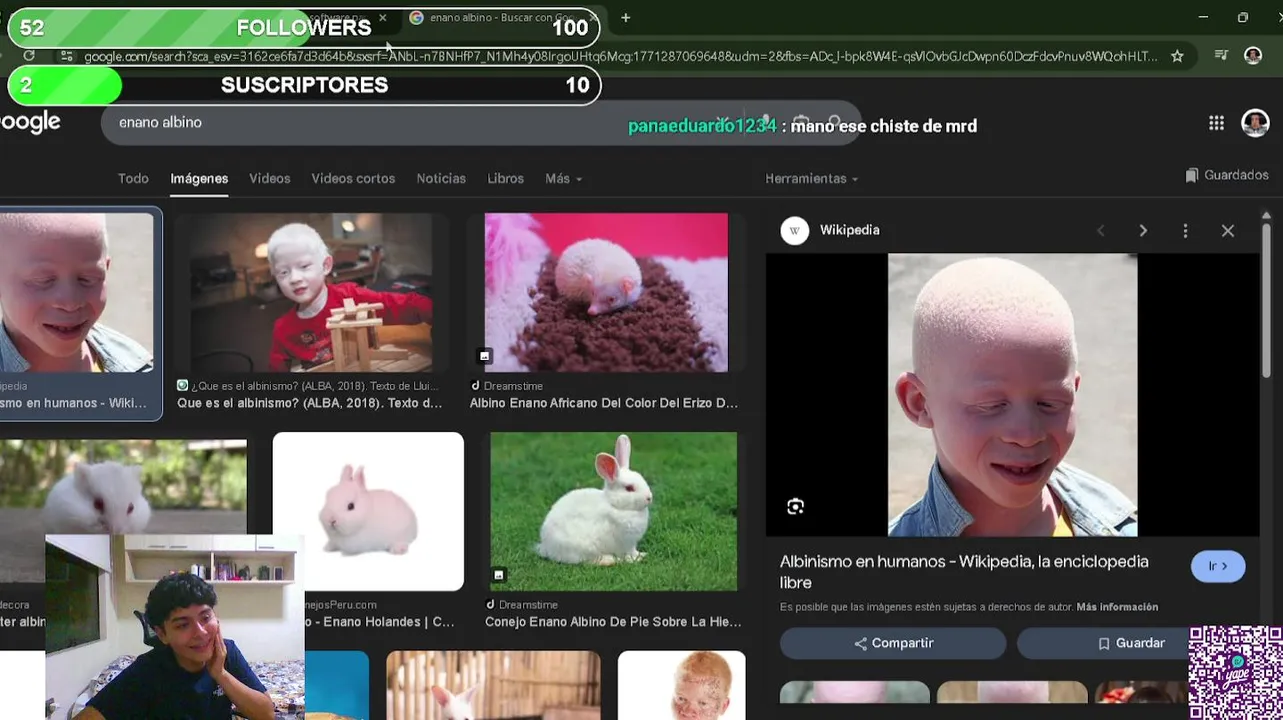This screenshot has width=1283, height=720.
Task: Select the Imágenes tab
Action: coord(199,178)
